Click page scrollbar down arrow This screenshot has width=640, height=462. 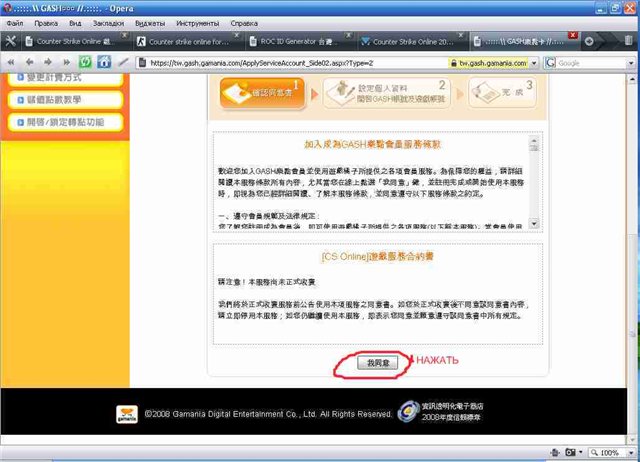[x=632, y=440]
